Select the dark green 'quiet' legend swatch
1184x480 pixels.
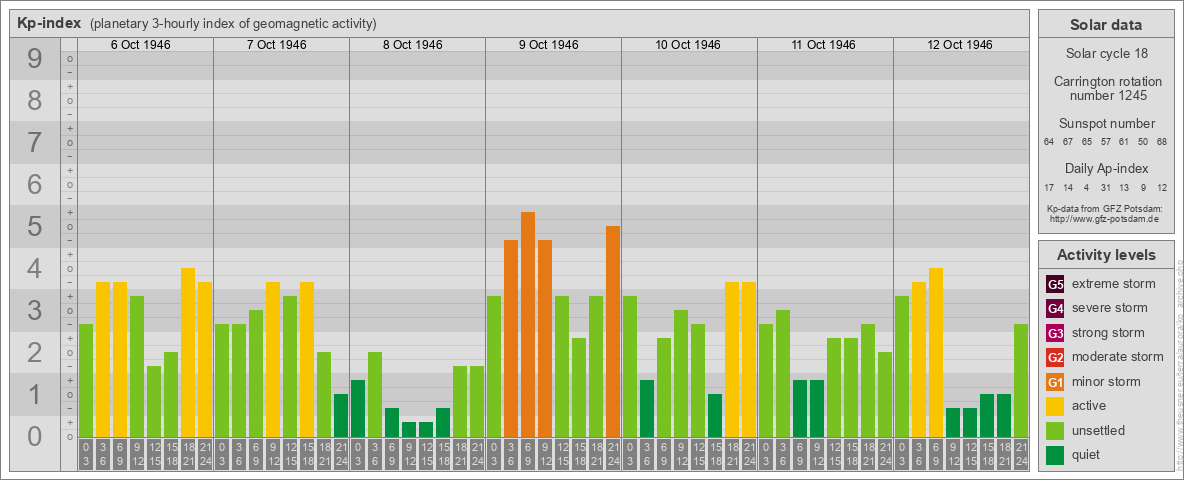(1055, 455)
